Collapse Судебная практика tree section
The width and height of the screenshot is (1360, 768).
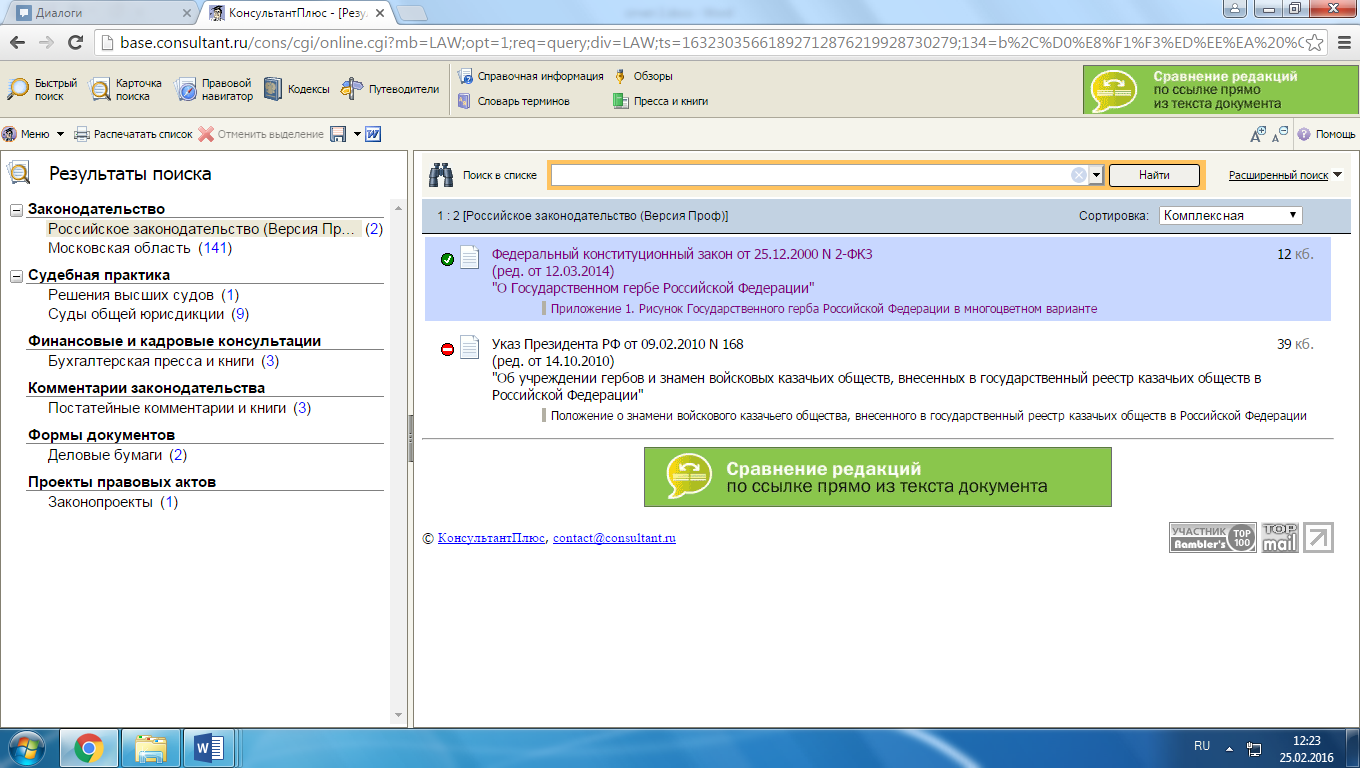coord(17,276)
